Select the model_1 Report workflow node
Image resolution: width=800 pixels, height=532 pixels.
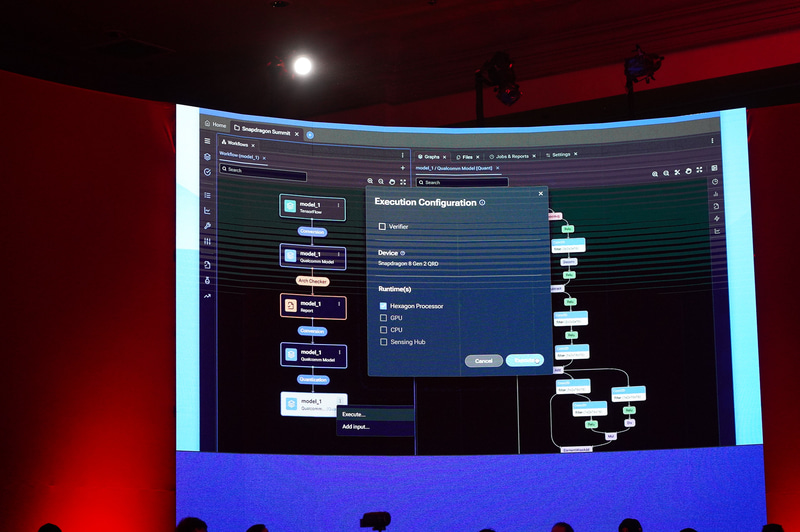[x=313, y=306]
